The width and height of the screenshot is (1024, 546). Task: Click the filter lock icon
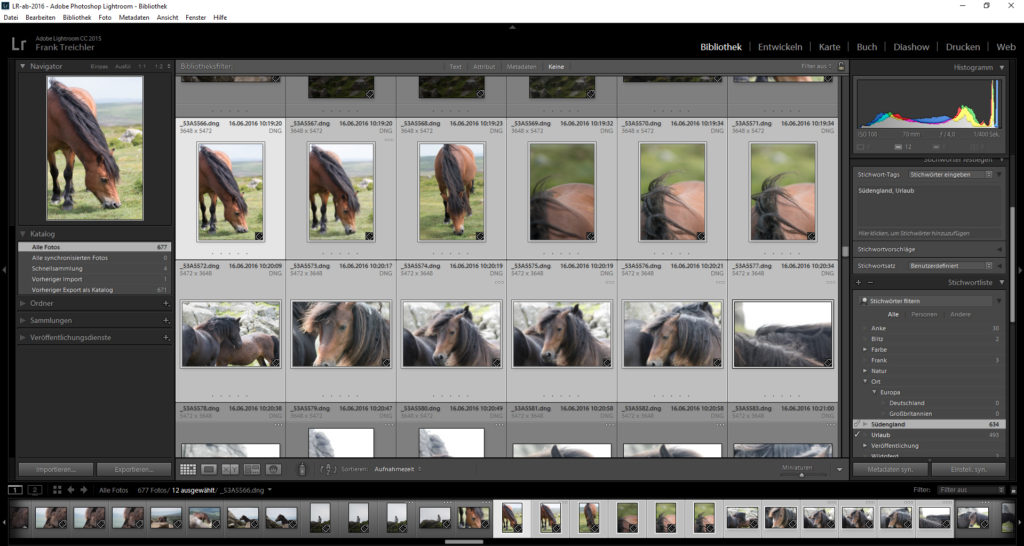[841, 67]
